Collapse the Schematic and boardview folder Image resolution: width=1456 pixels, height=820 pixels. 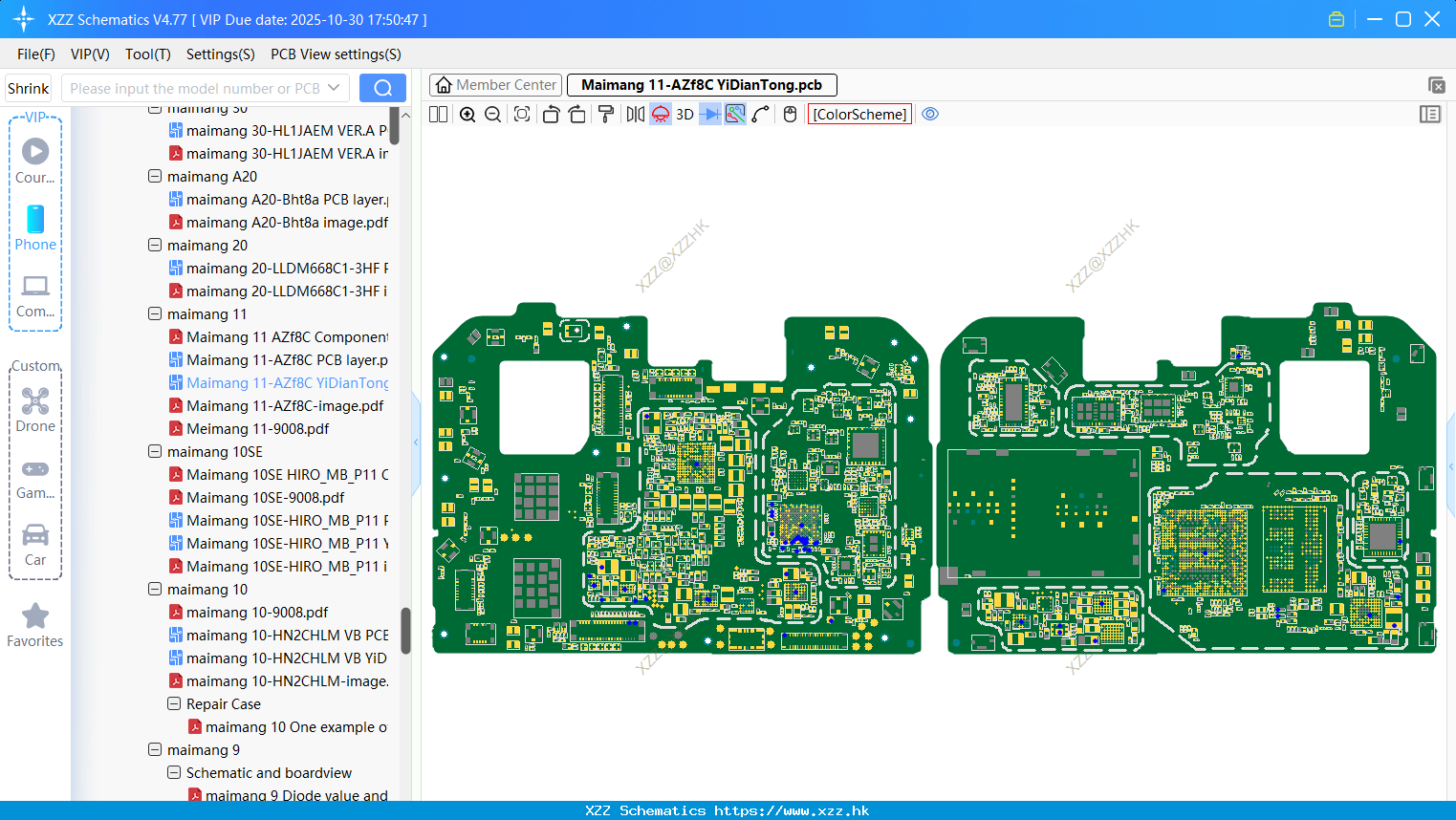[x=174, y=772]
